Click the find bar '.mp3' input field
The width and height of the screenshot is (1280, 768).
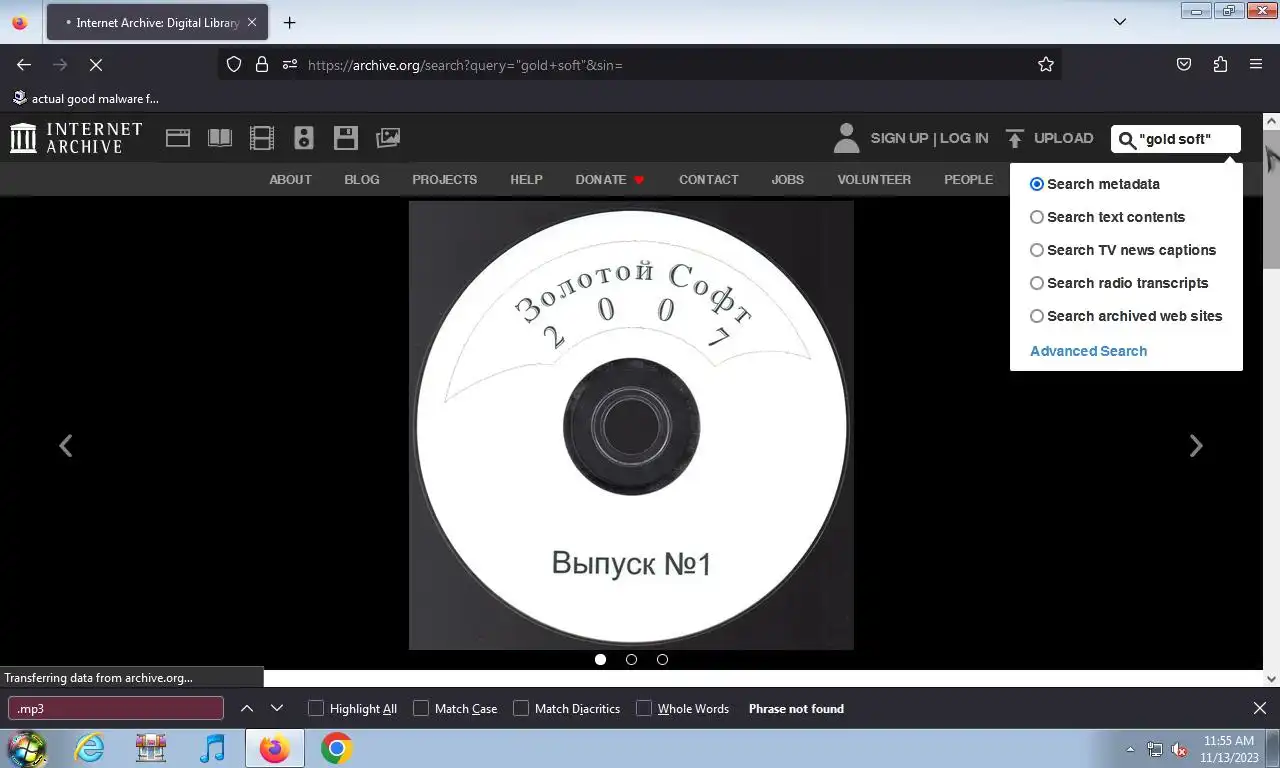pos(116,708)
